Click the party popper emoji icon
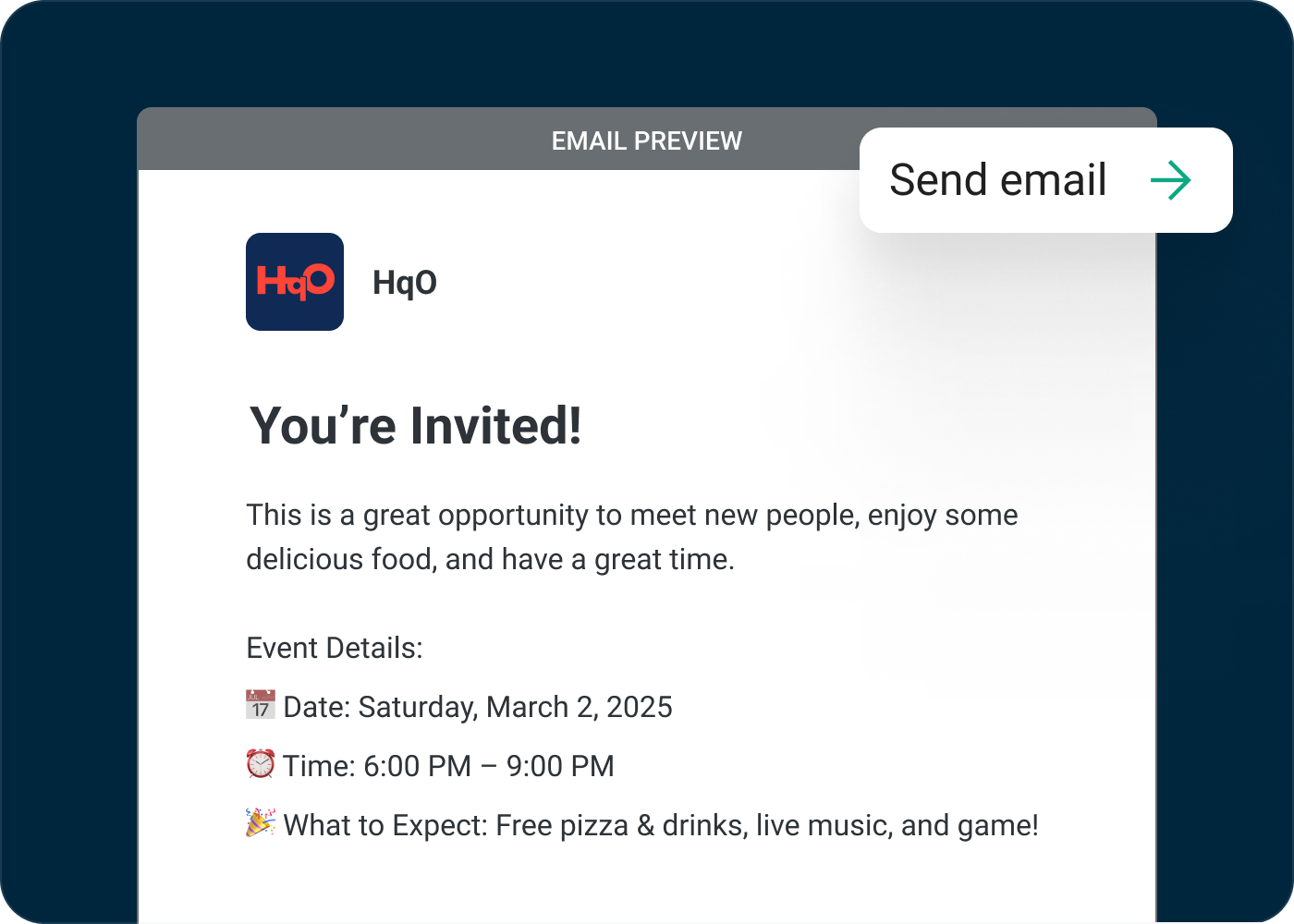Screen dimensions: 1294x924 point(261,823)
